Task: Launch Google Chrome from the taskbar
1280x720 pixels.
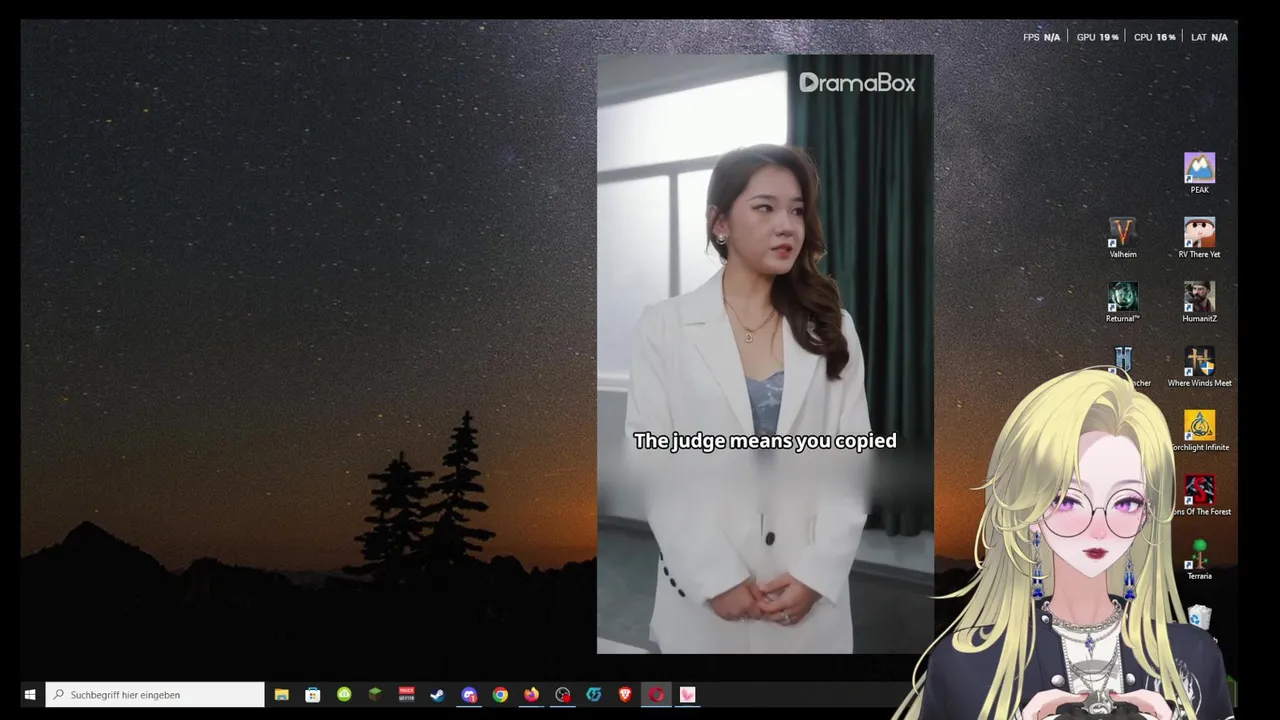Action: (500, 695)
